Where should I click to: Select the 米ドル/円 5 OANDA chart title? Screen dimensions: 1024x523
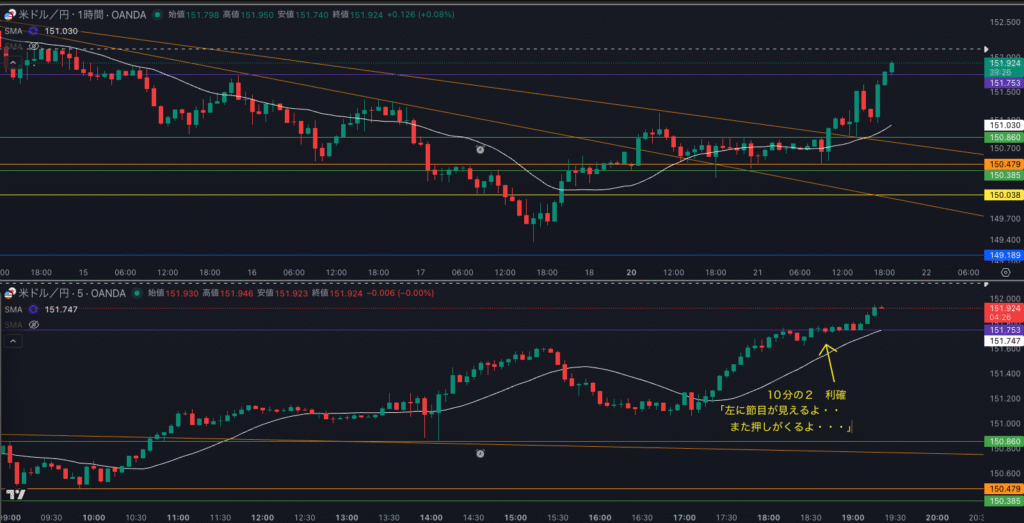68,293
